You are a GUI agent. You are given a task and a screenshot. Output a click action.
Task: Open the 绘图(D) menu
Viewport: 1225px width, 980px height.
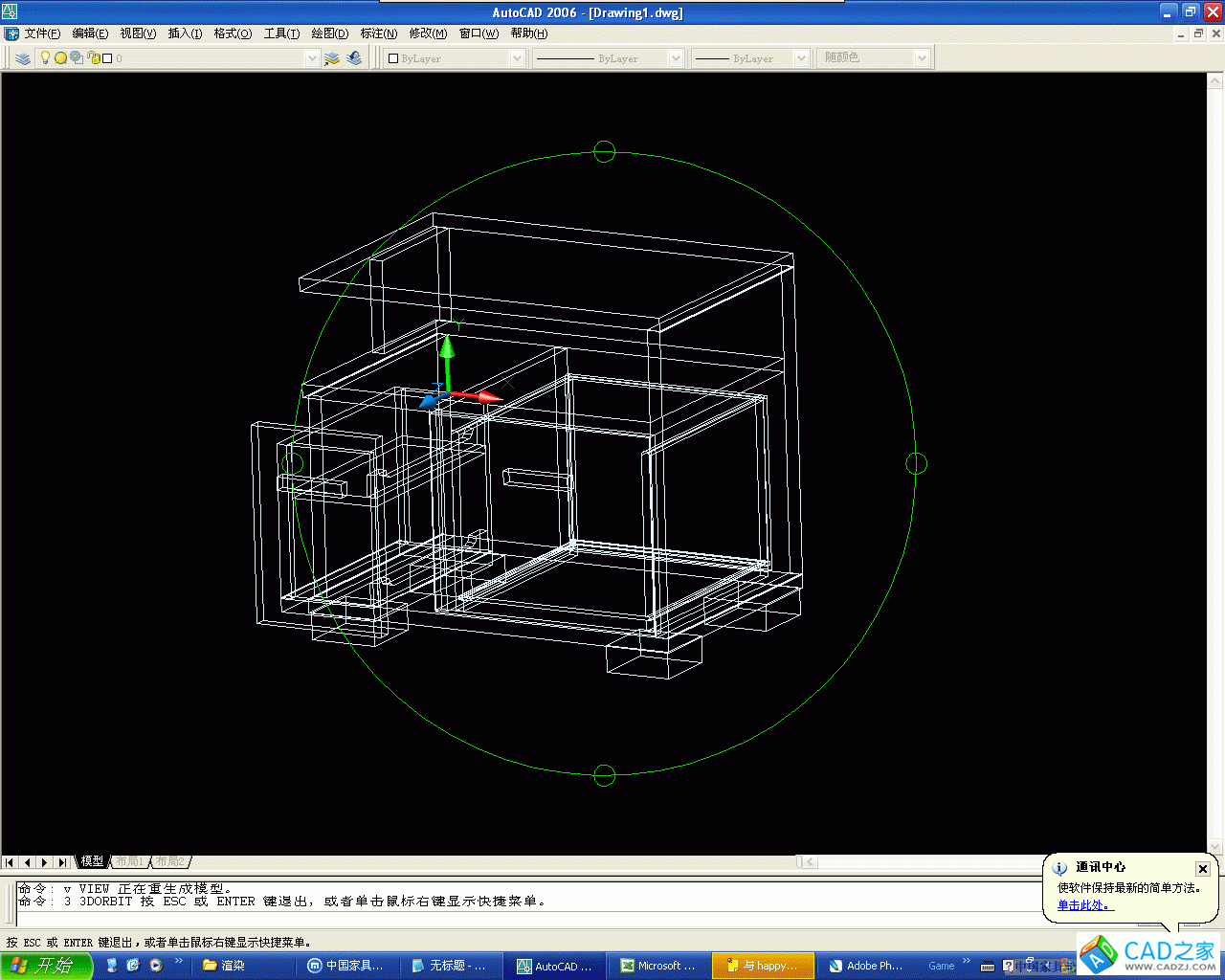329,33
